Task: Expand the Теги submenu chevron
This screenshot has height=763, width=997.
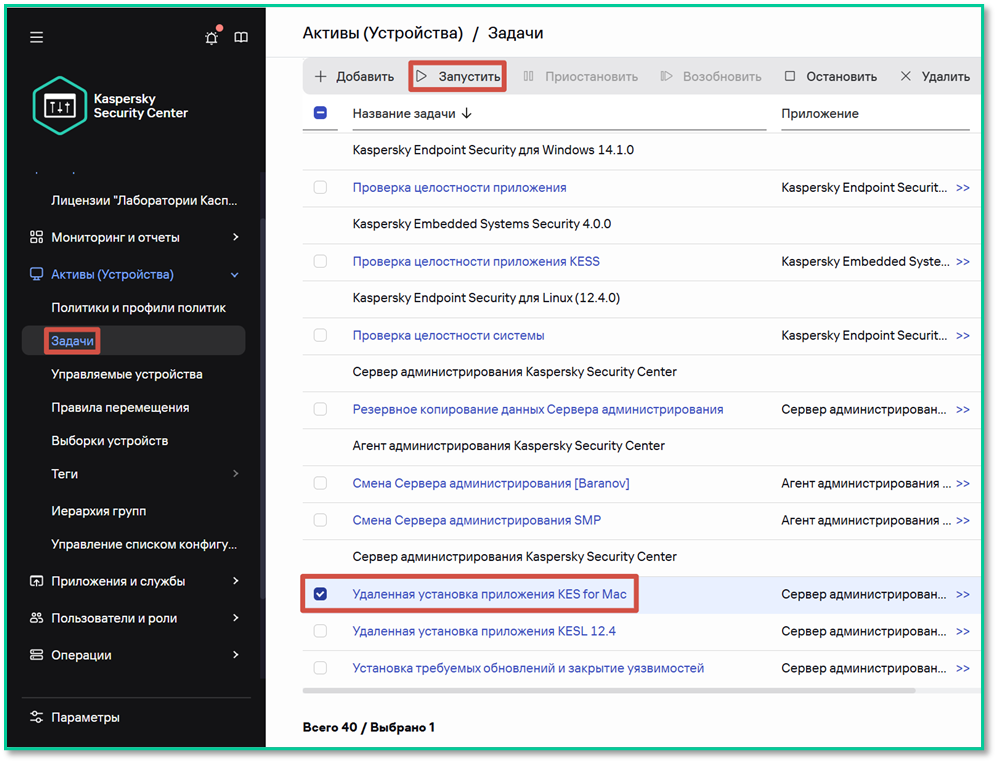Action: 235,474
